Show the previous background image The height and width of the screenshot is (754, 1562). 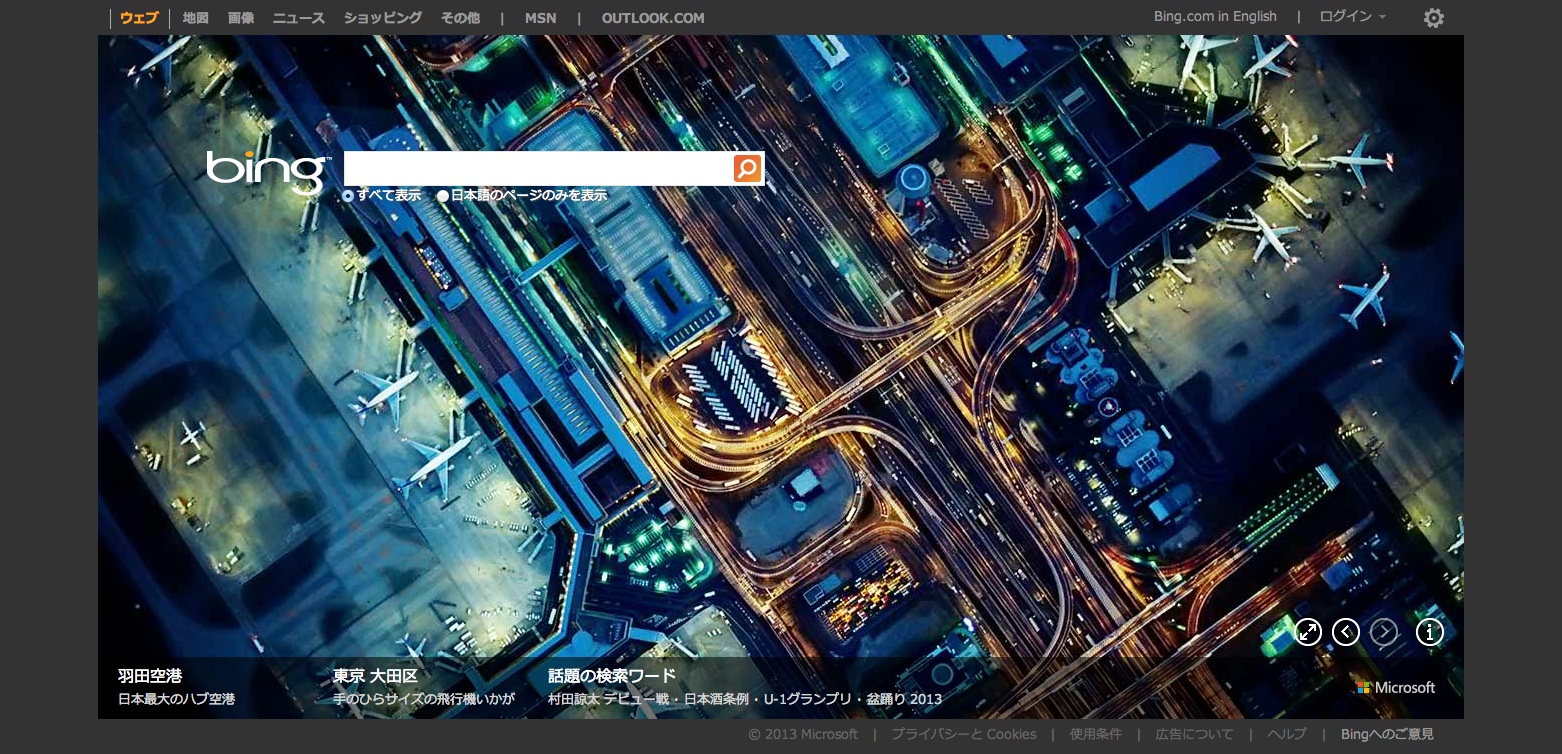coord(1346,632)
